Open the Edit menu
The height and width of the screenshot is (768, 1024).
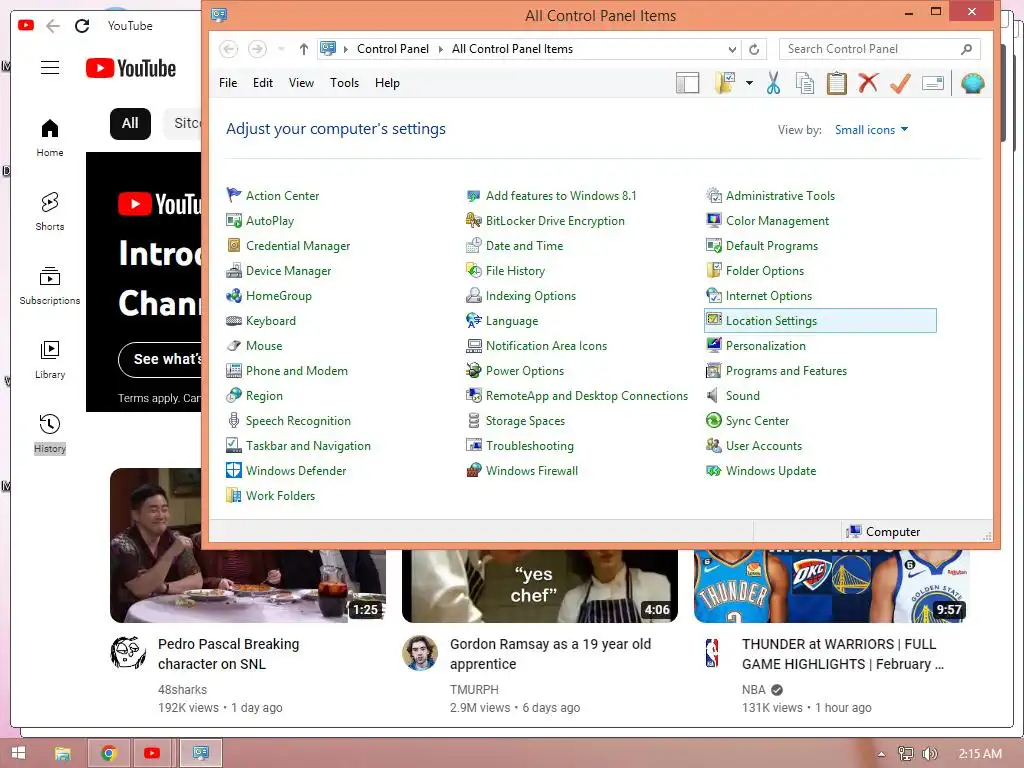263,83
